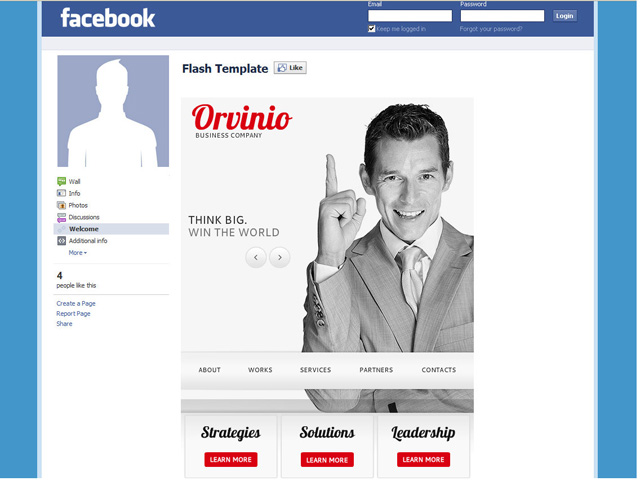Viewport: 640px width, 481px height.
Task: Click the 'WIN THE WORLD' text
Action: (x=234, y=233)
